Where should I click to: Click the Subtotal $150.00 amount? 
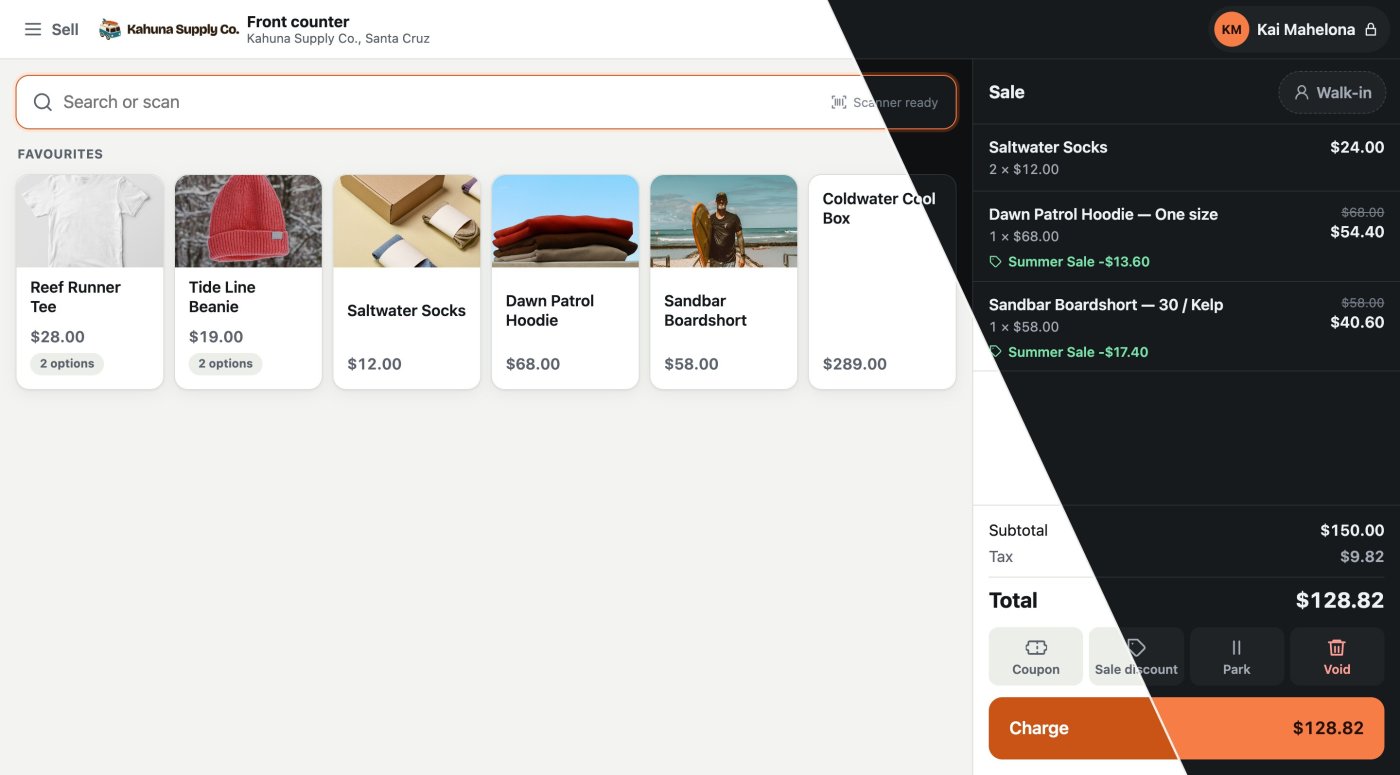[x=1352, y=530]
